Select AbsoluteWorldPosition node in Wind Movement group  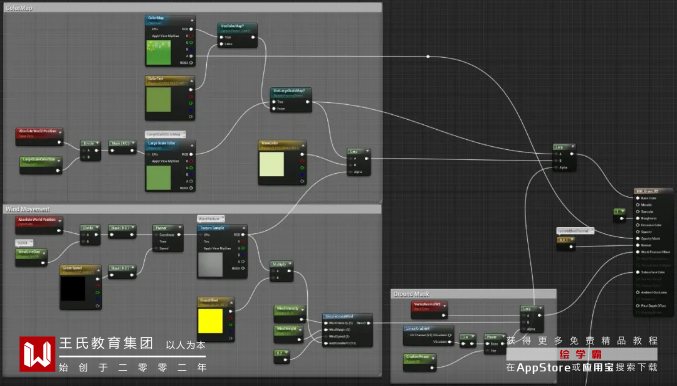pyautogui.click(x=39, y=225)
